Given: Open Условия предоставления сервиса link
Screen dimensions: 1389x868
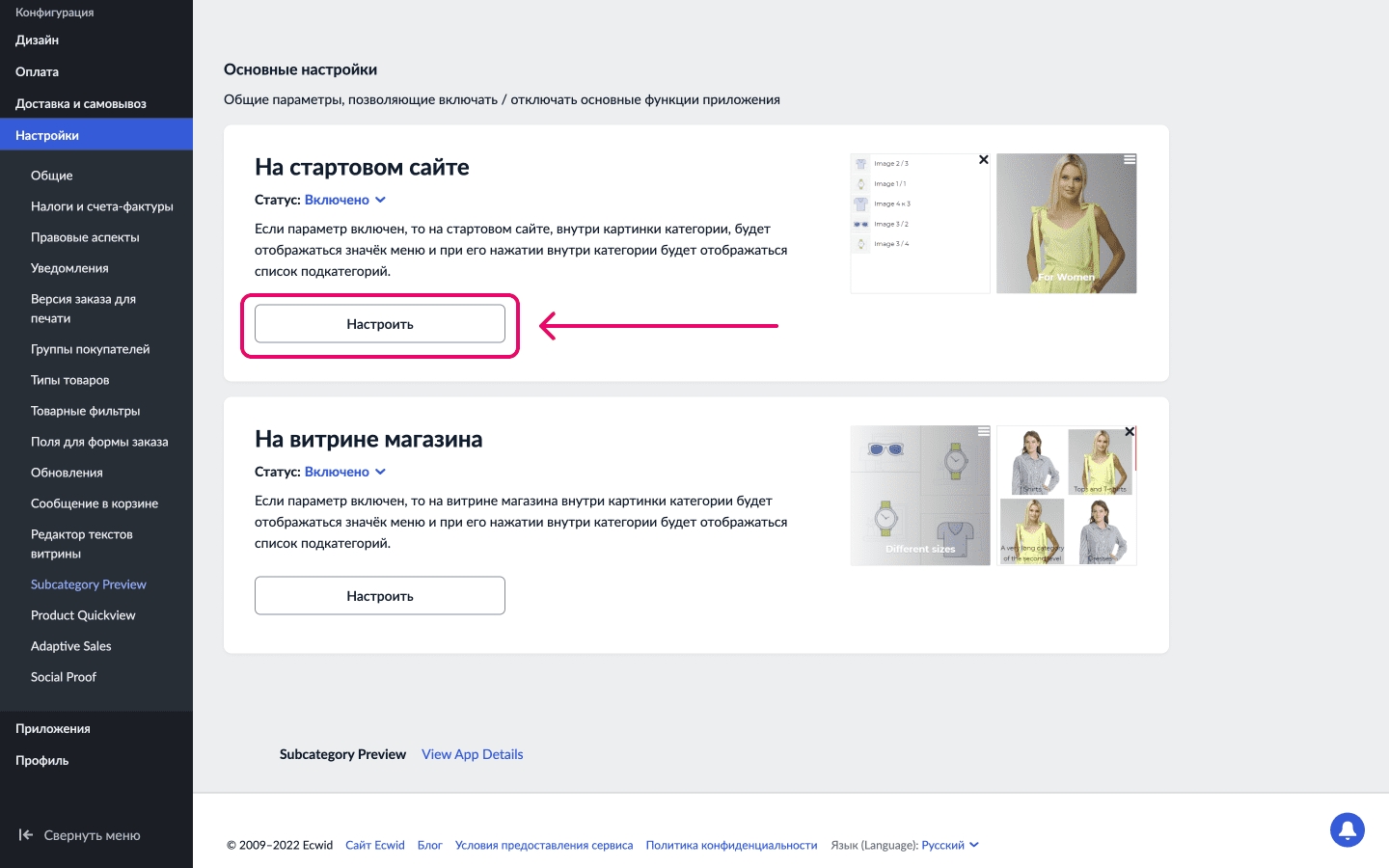Looking at the screenshot, I should 544,845.
